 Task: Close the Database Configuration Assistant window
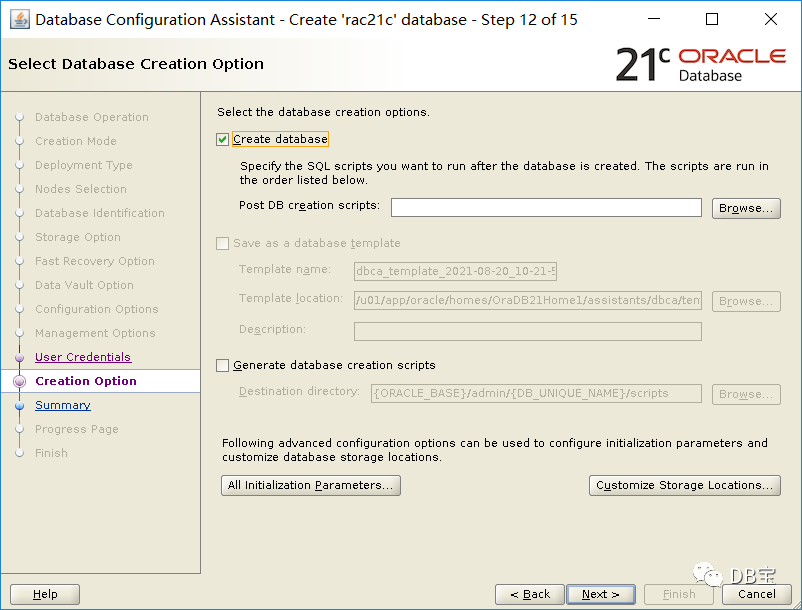pos(771,19)
